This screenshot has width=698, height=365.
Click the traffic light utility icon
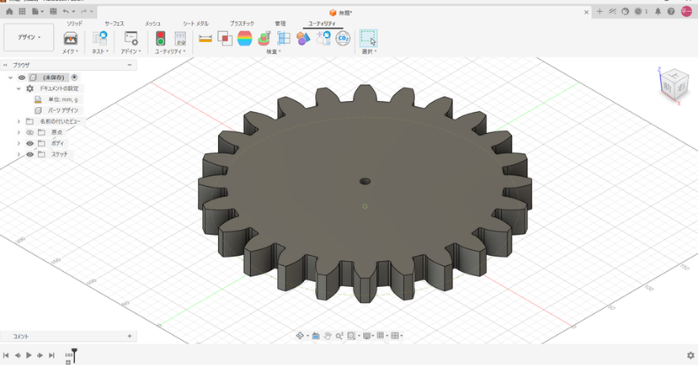click(160, 38)
